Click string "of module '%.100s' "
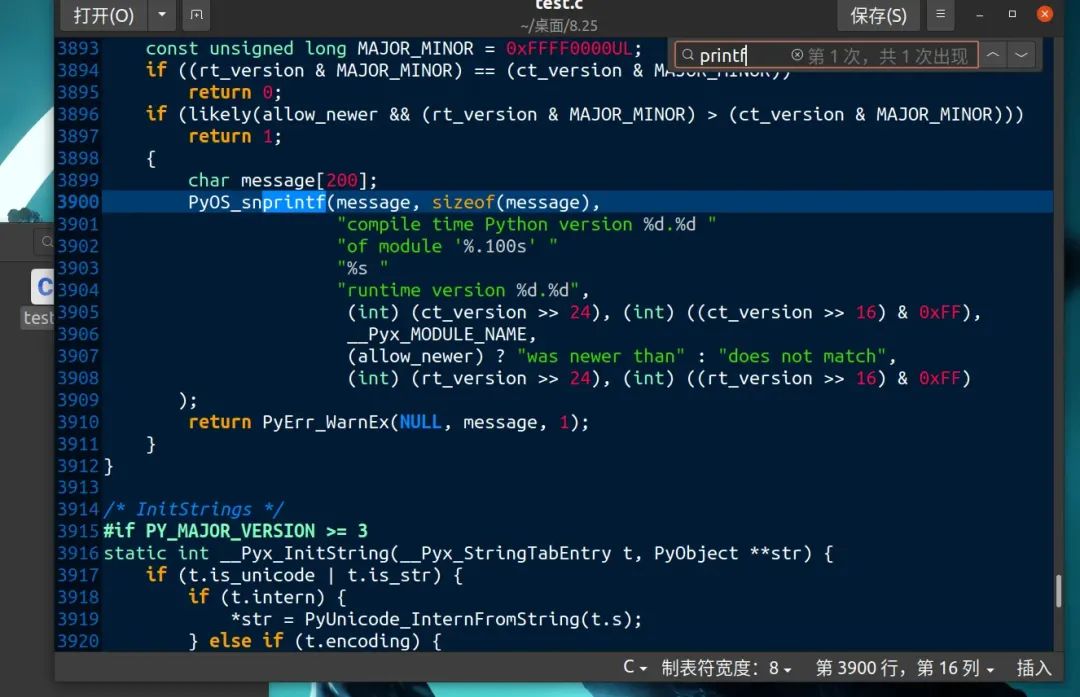1080x697 pixels. 447,246
